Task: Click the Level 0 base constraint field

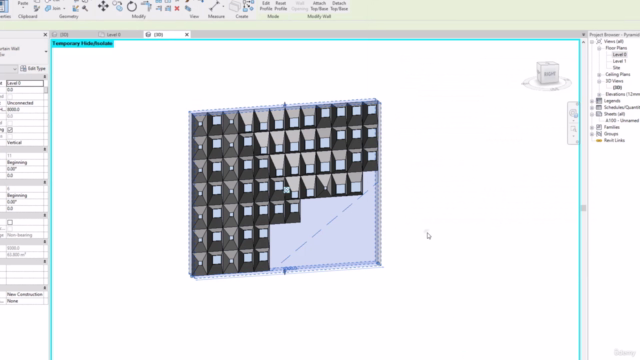Action: tap(24, 83)
